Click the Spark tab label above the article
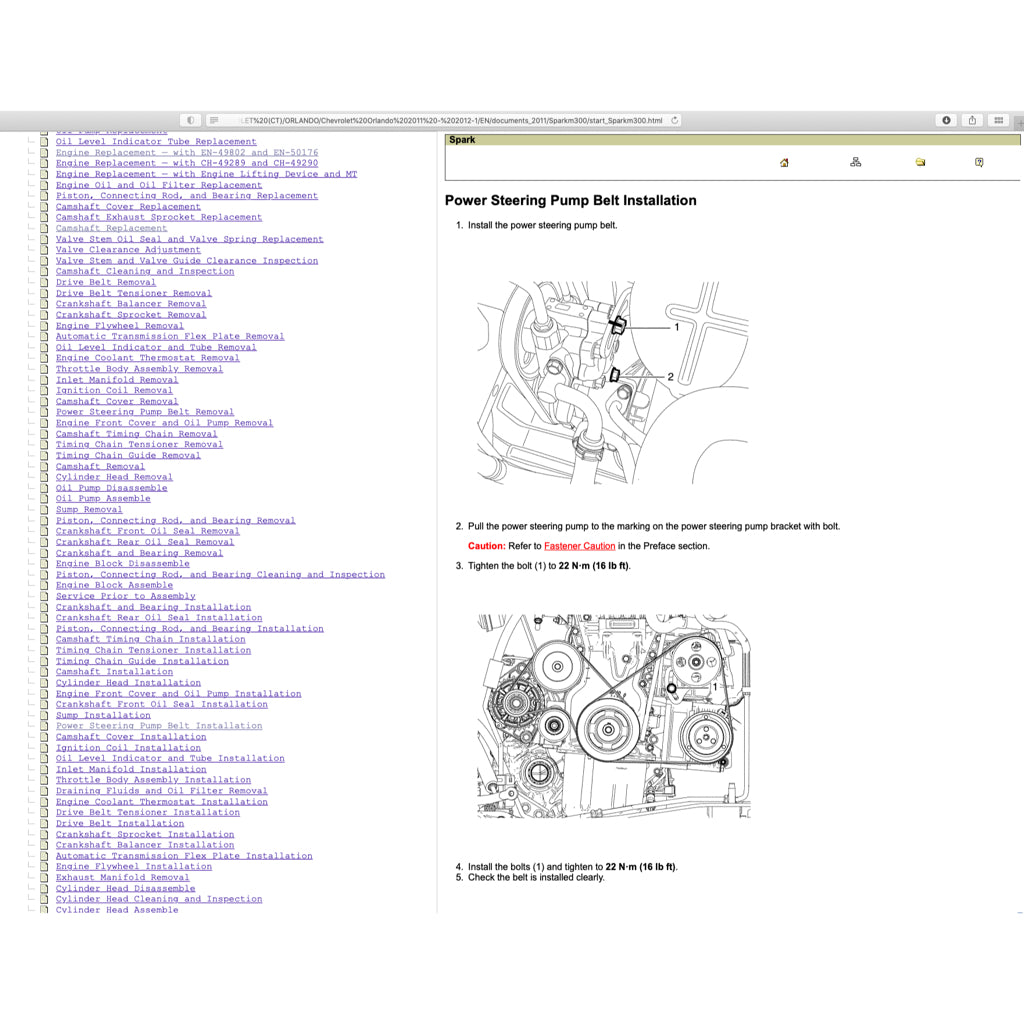The image size is (1024, 1024). pos(461,139)
